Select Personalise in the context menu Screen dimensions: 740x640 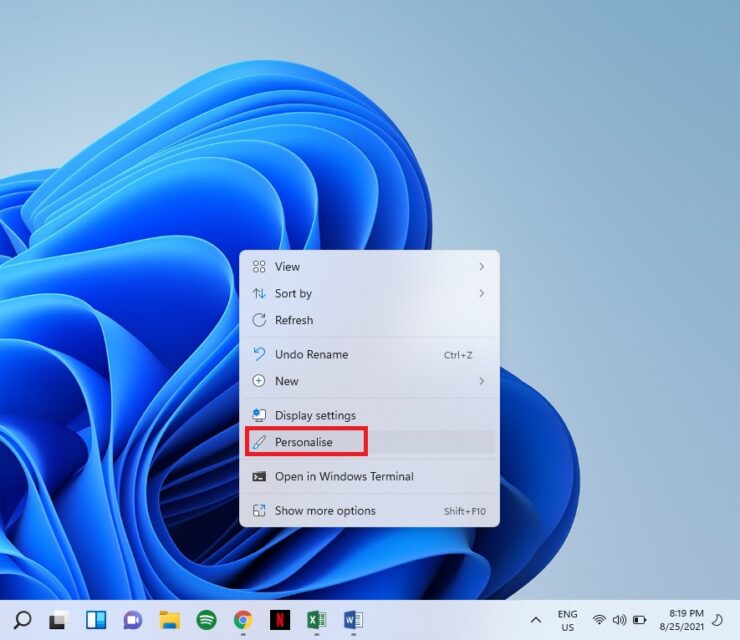pos(304,442)
